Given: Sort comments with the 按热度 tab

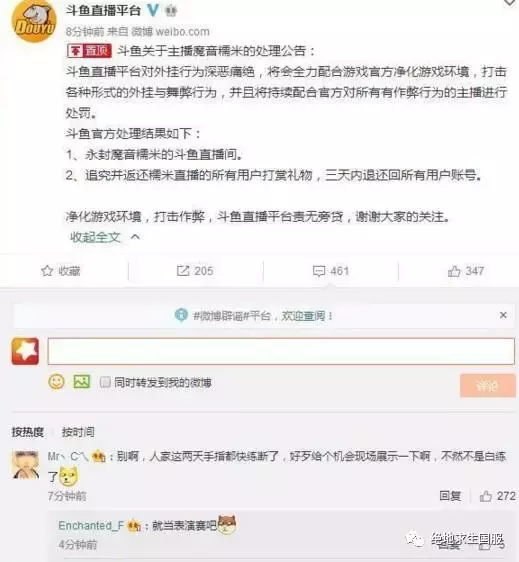Looking at the screenshot, I should pyautogui.click(x=28, y=432).
